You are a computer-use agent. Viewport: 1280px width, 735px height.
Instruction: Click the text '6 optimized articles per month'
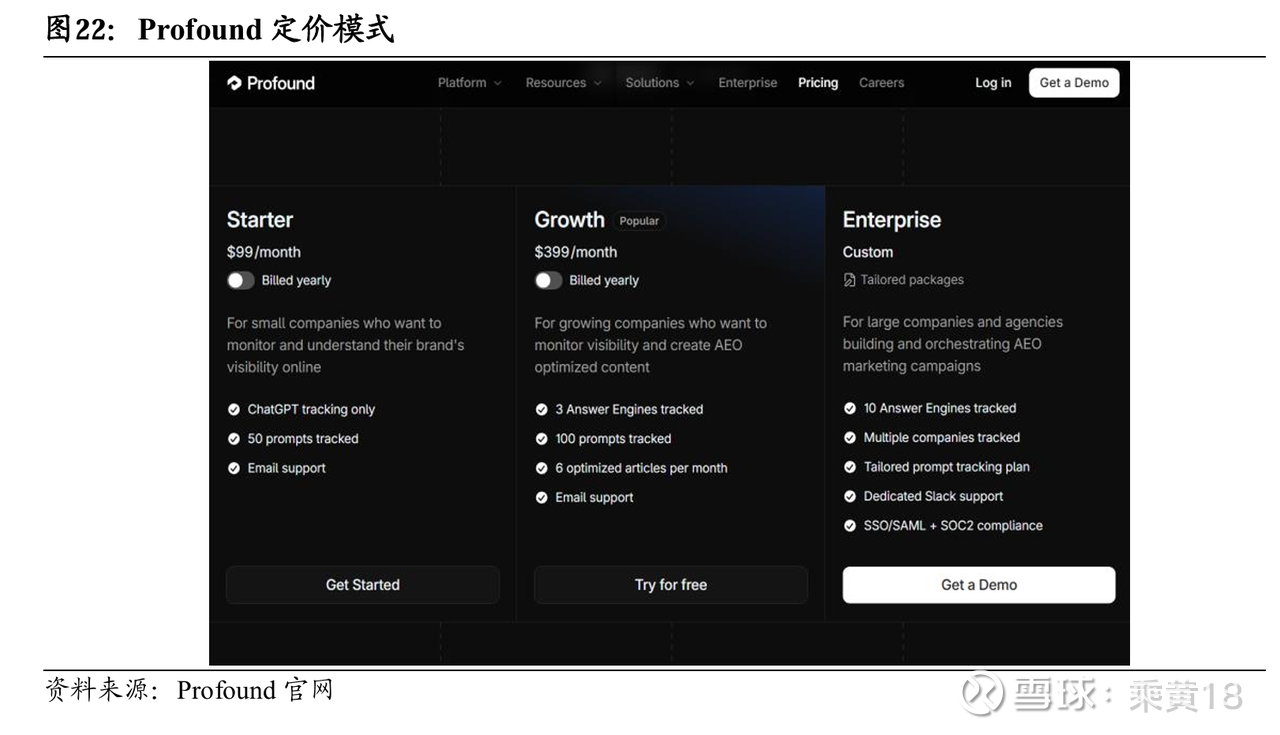pyautogui.click(x=641, y=468)
